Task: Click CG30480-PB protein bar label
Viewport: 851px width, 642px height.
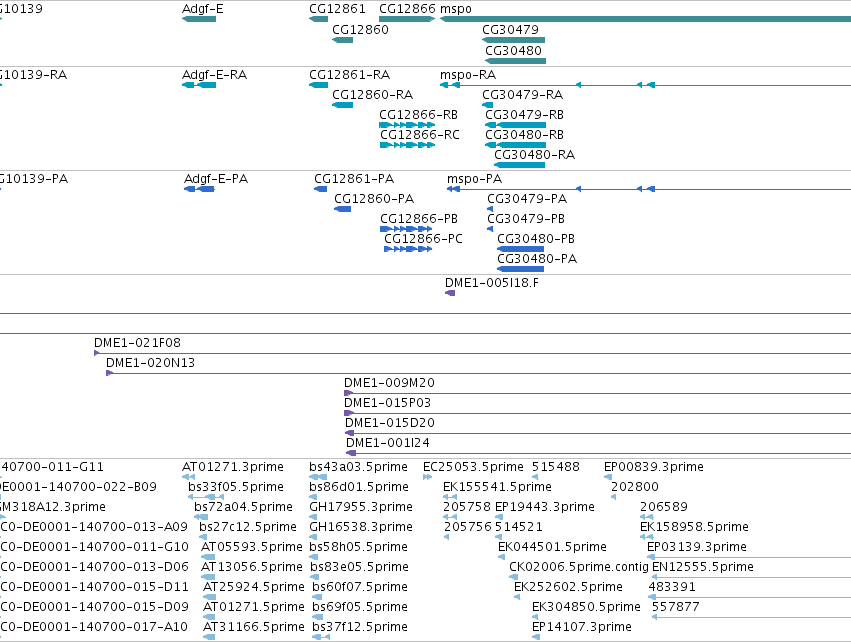Action: (536, 239)
